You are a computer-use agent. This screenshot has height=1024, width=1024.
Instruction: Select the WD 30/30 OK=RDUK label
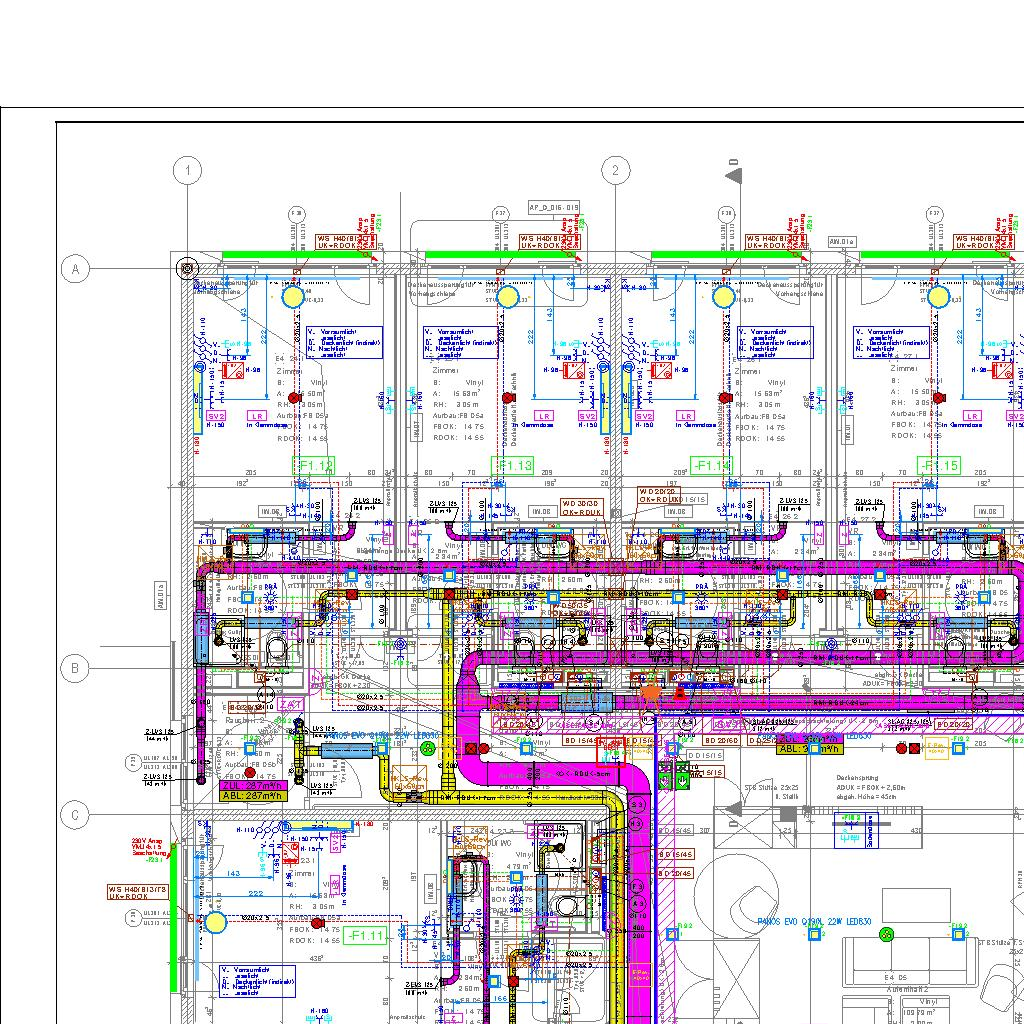tap(581, 508)
